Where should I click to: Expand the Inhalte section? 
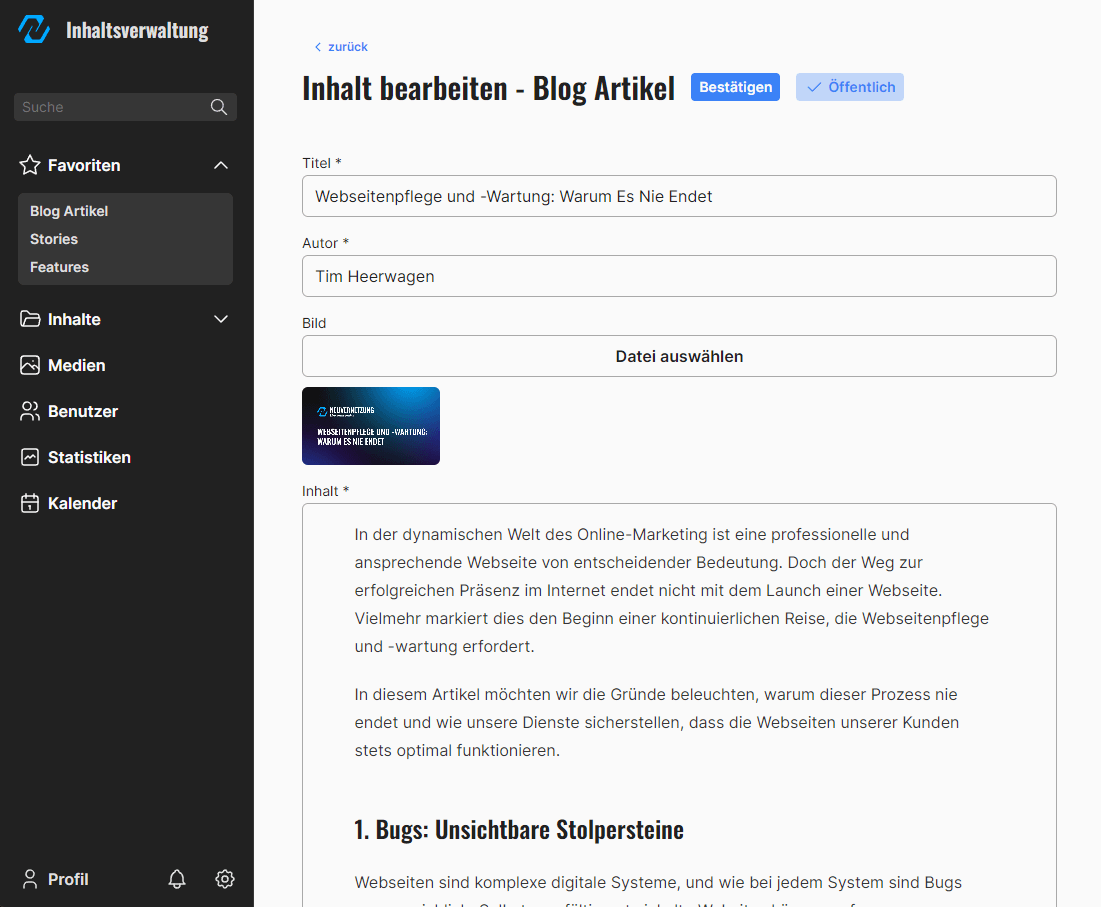(221, 319)
